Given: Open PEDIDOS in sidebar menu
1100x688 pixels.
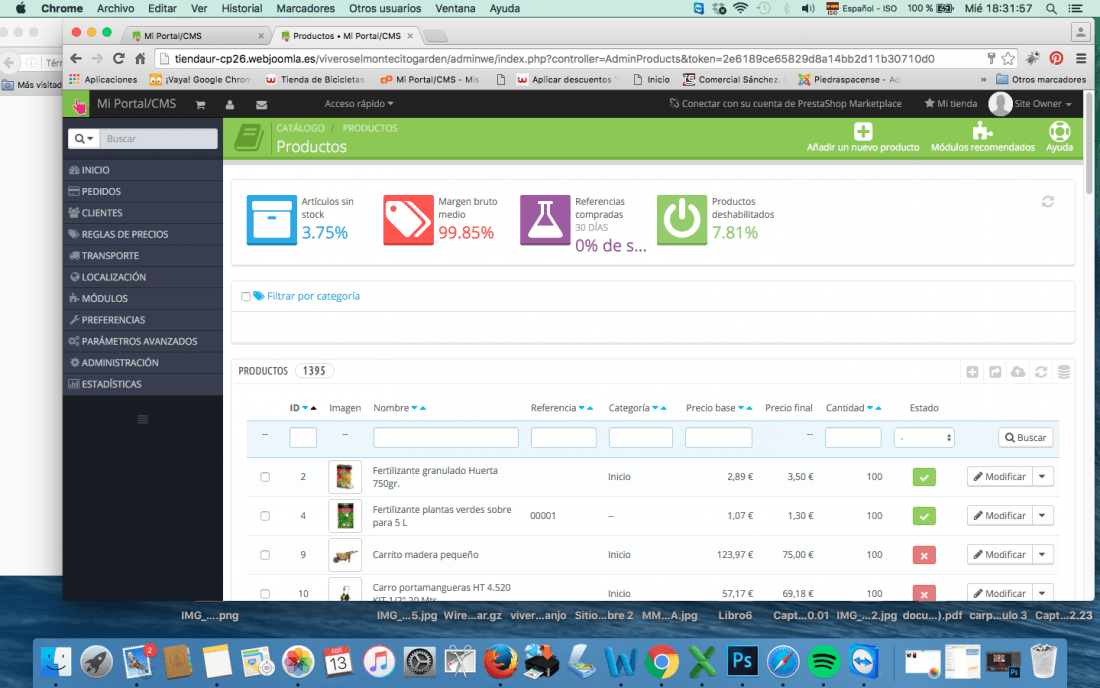Looking at the screenshot, I should pyautogui.click(x=143, y=191).
